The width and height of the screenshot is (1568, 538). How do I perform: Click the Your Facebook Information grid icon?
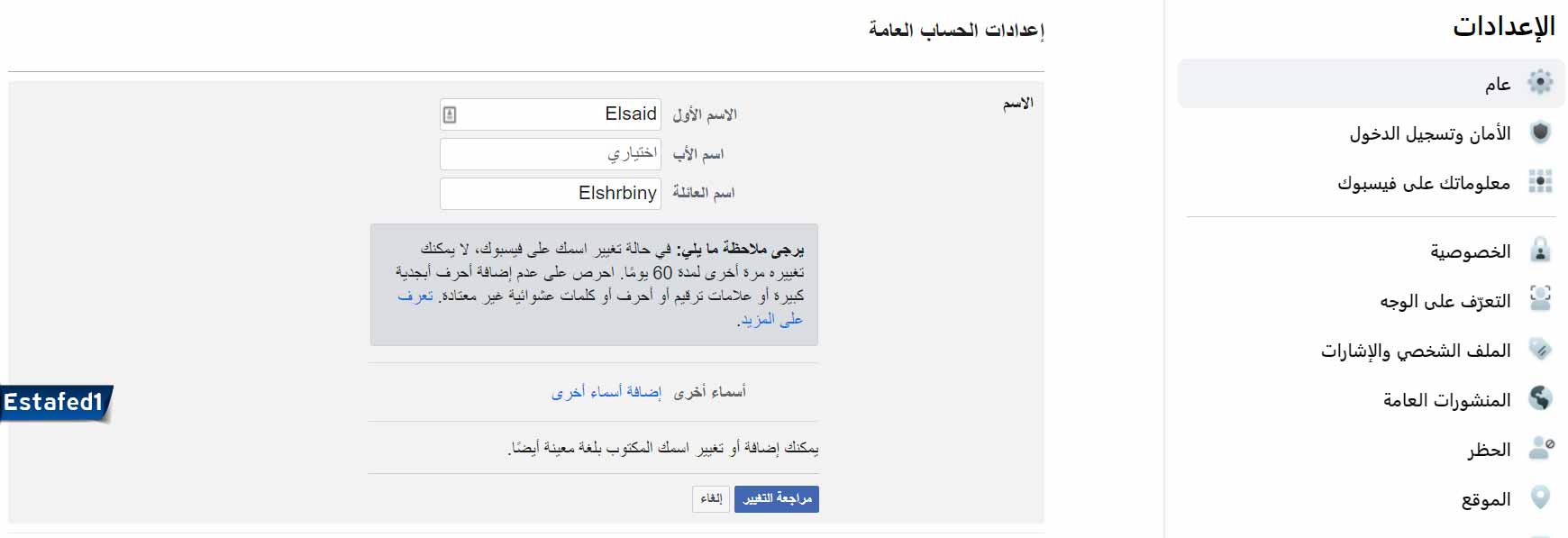[x=1540, y=182]
